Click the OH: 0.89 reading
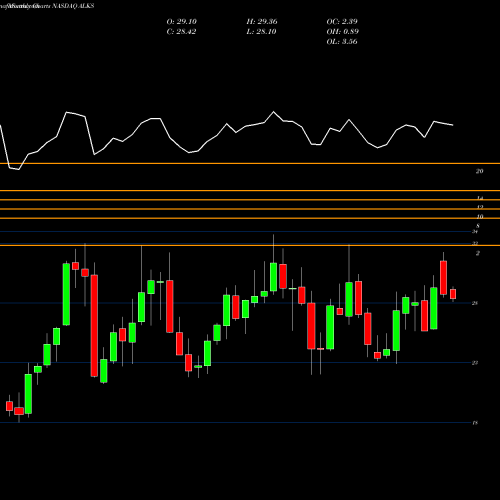 click(x=343, y=32)
